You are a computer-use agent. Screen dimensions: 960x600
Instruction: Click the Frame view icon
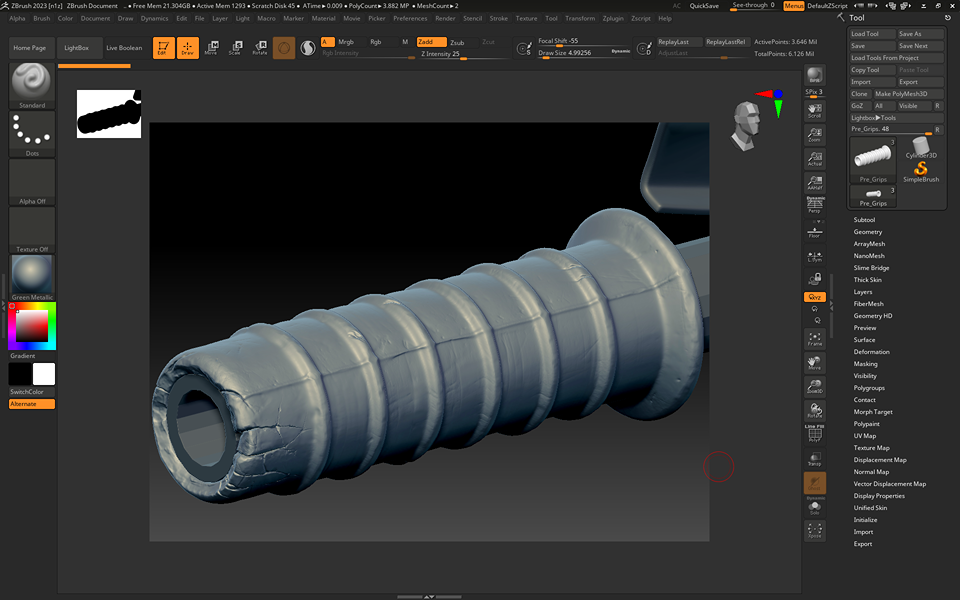click(x=814, y=340)
